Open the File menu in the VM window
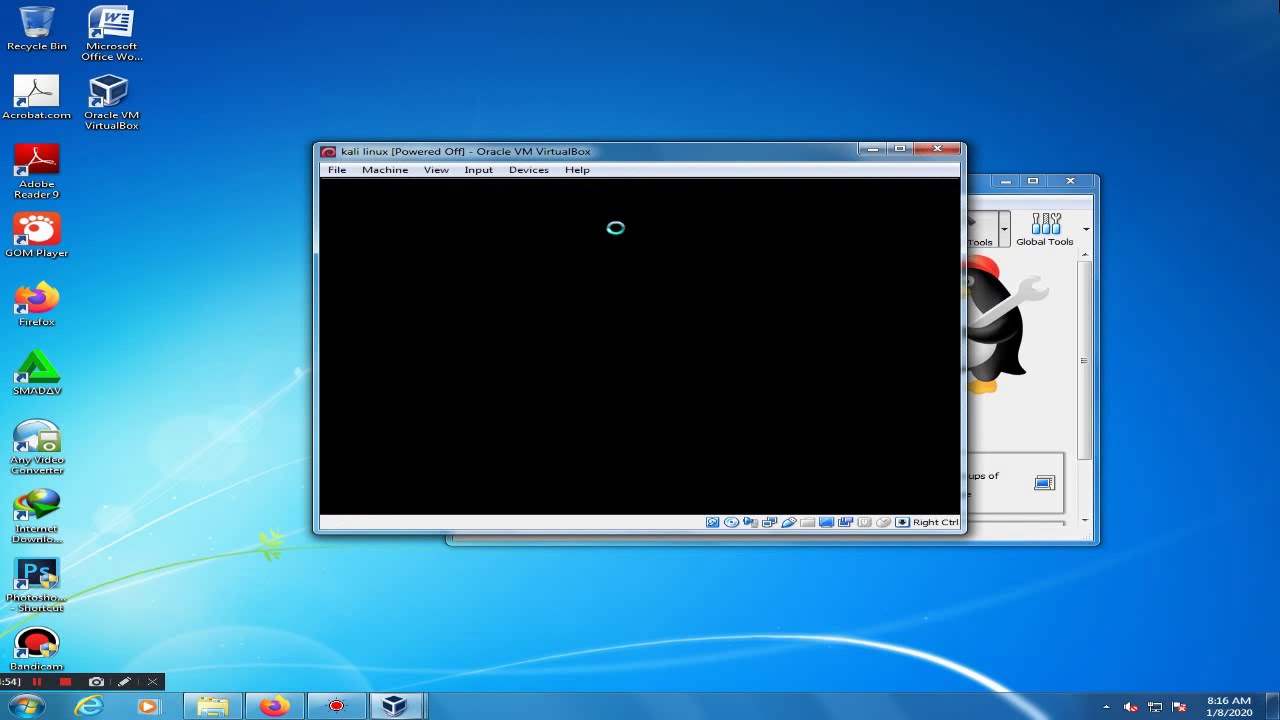The height and width of the screenshot is (720, 1280). [x=337, y=170]
